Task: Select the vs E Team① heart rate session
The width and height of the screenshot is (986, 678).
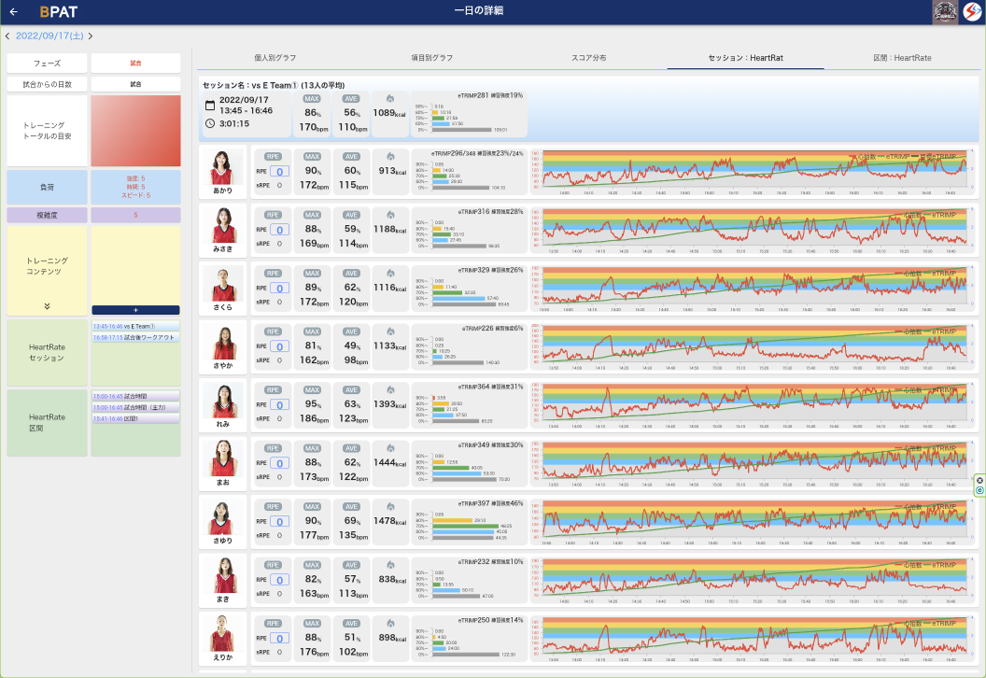Action: coord(135,327)
